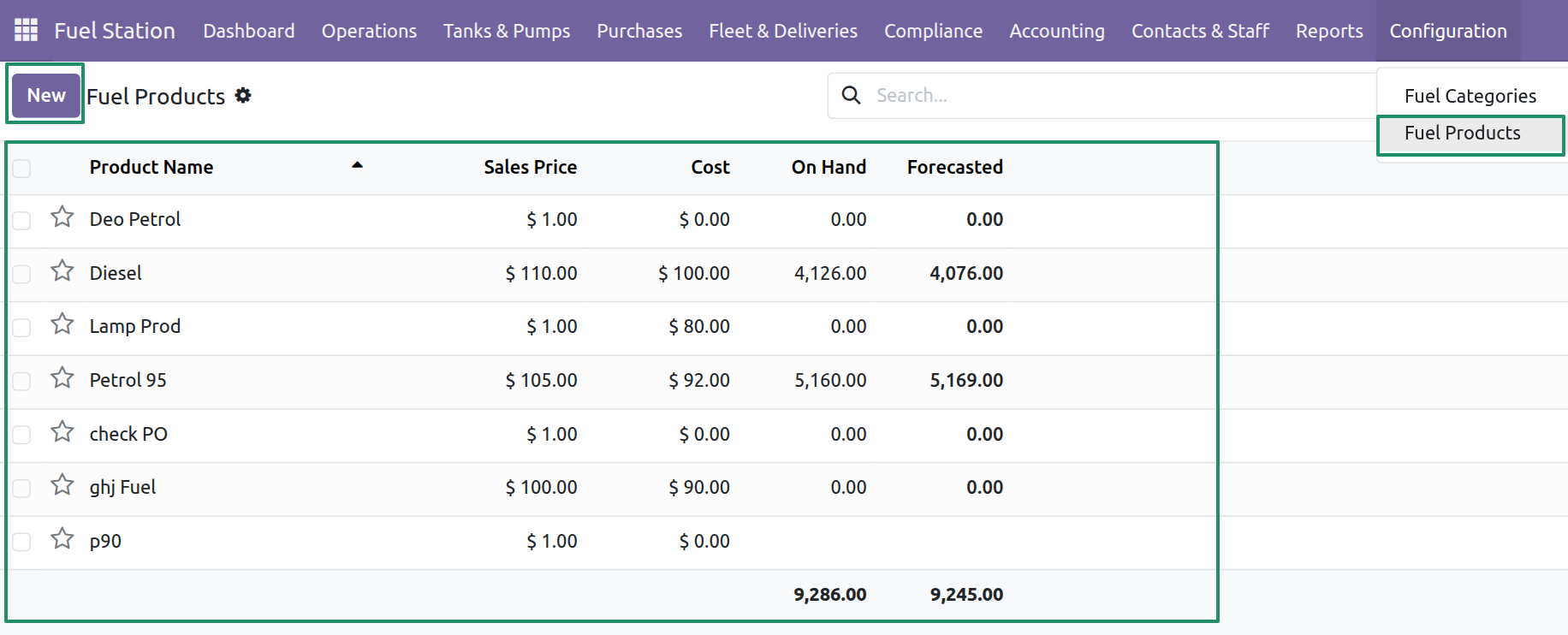Sort by the Forecasted column header

(955, 167)
